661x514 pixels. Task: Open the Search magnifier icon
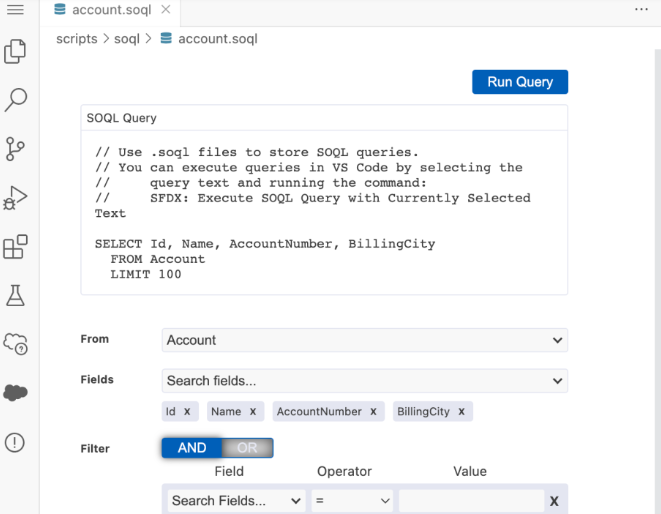[15, 99]
